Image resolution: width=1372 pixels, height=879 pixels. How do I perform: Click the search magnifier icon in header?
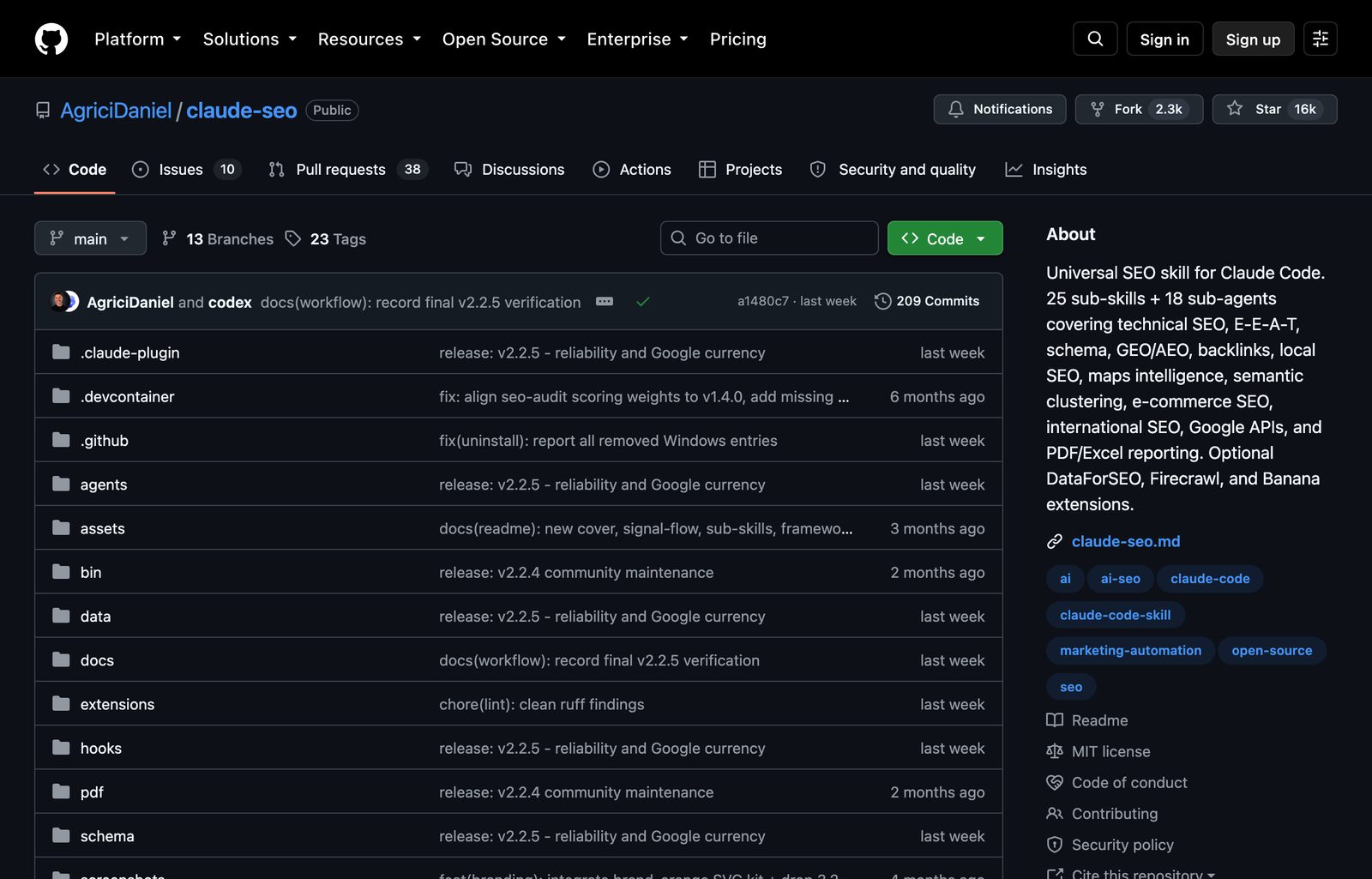(1095, 39)
